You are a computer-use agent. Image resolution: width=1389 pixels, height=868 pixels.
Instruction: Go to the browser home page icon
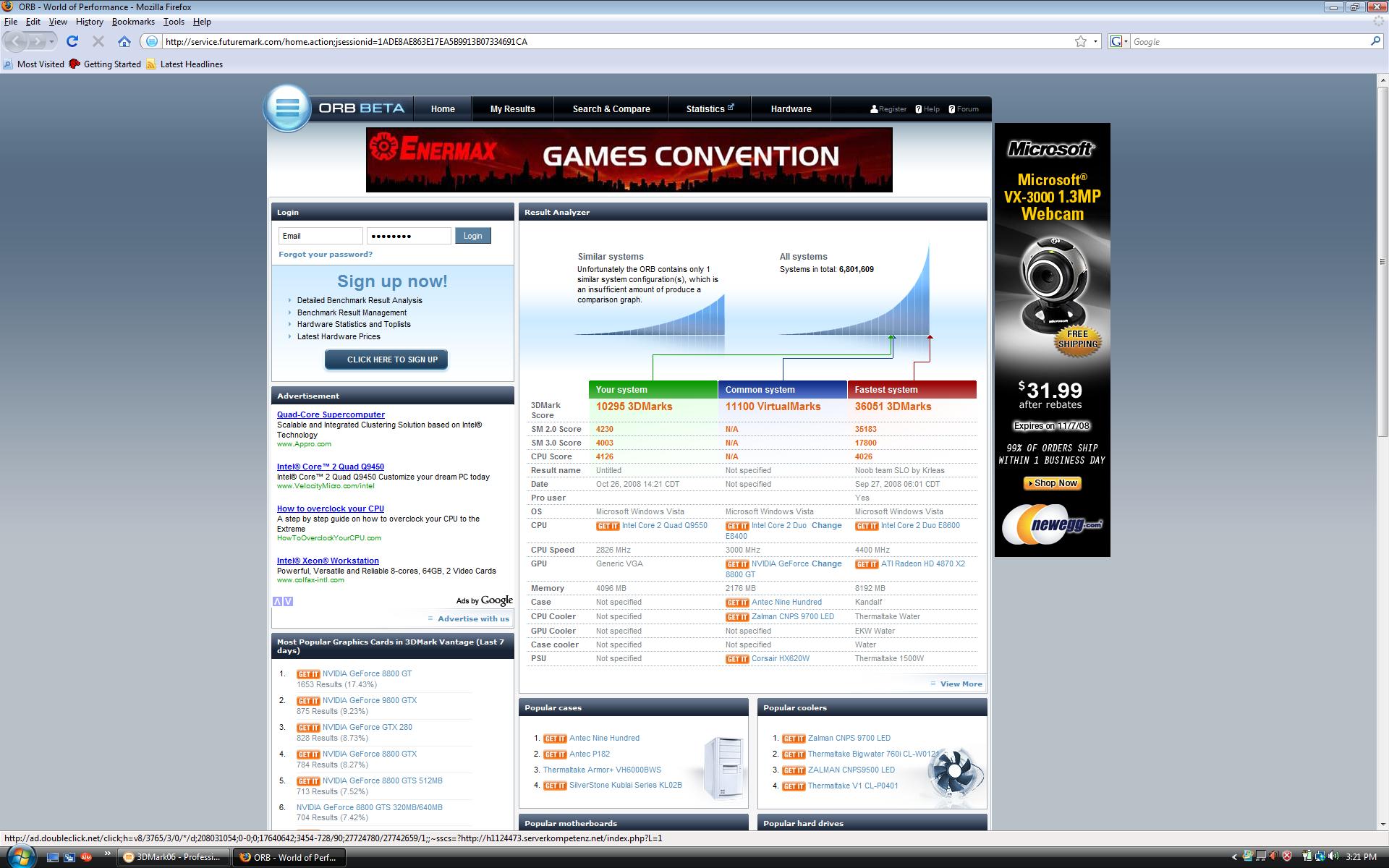(x=124, y=42)
